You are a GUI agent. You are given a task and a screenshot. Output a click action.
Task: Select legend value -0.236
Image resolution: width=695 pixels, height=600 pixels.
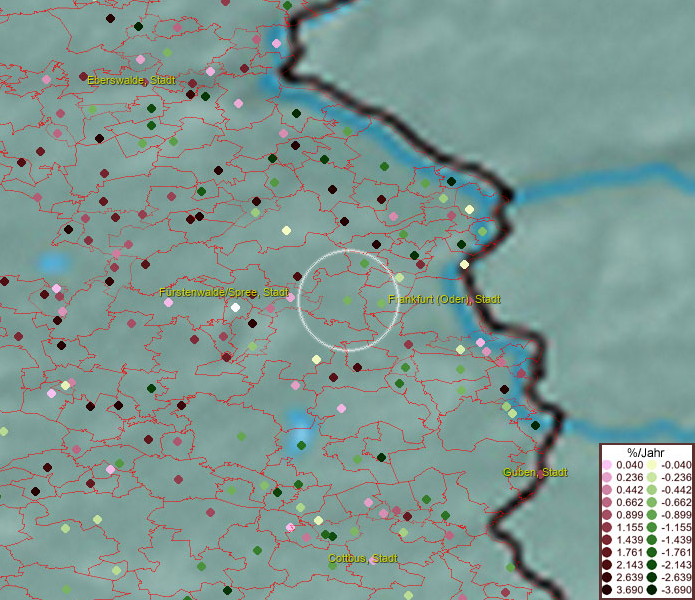[676, 477]
